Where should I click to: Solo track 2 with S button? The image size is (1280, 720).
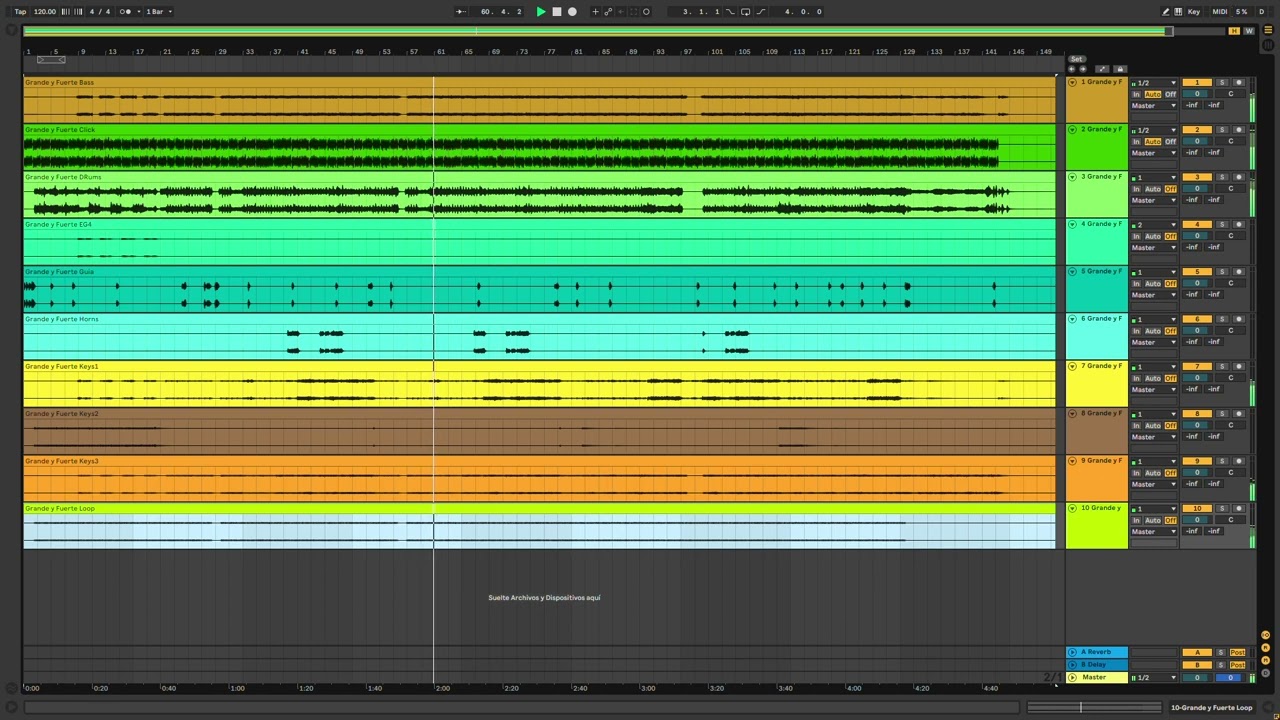(1221, 130)
